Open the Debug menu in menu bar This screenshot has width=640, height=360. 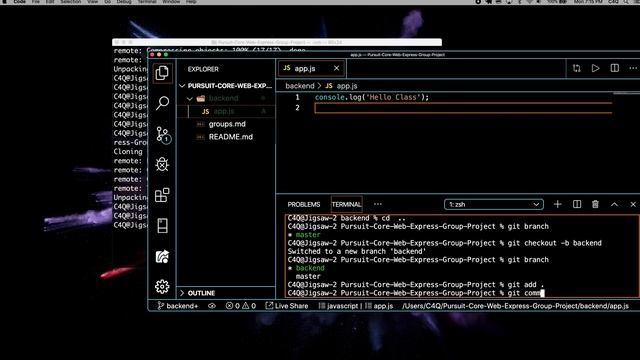click(x=124, y=2)
